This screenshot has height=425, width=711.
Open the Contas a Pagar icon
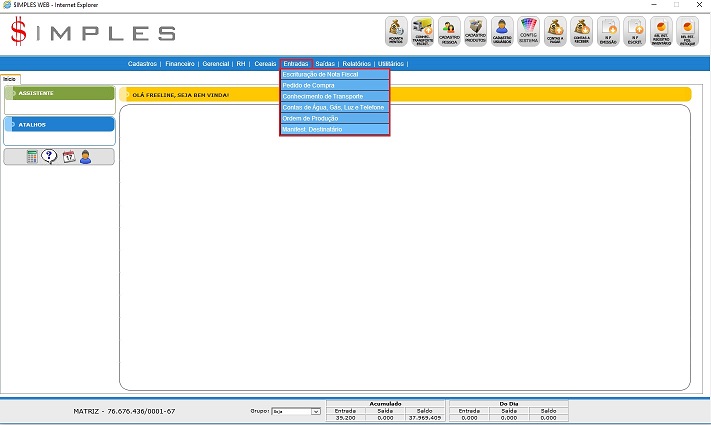pos(555,31)
